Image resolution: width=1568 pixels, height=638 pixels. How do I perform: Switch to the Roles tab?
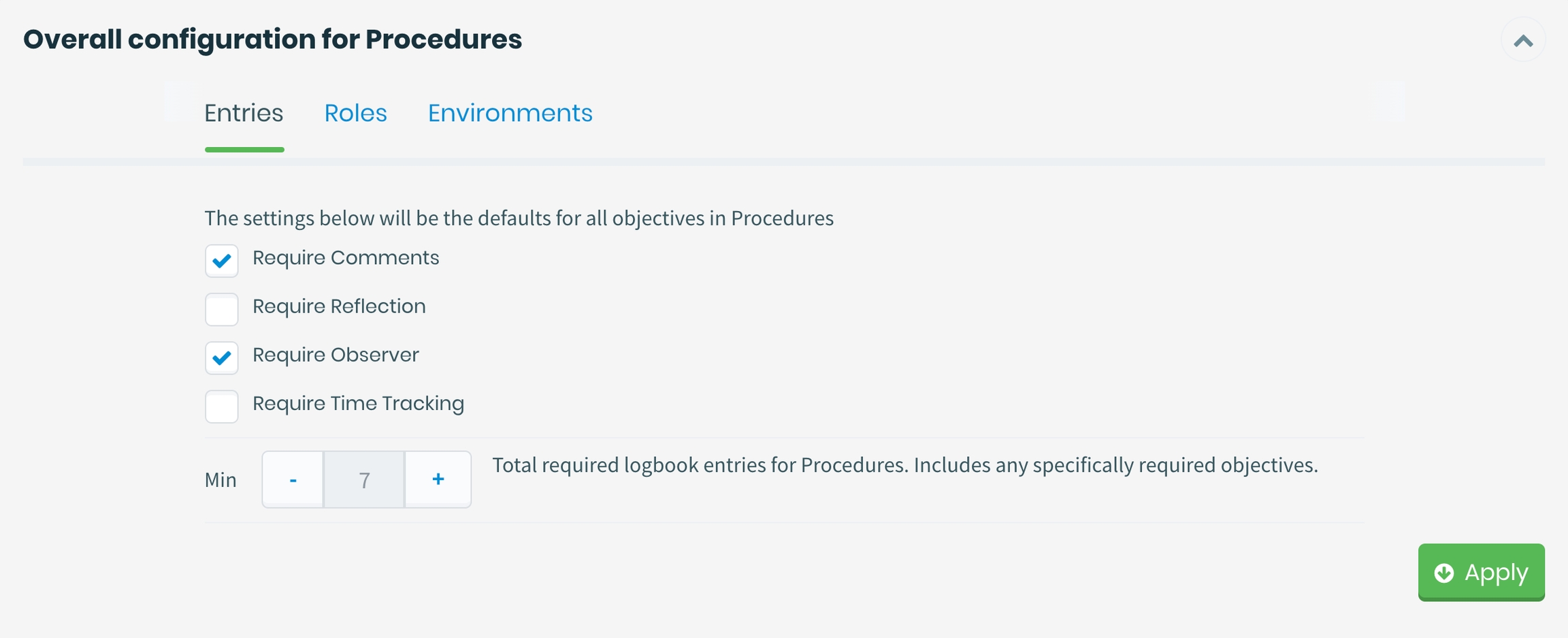[355, 113]
